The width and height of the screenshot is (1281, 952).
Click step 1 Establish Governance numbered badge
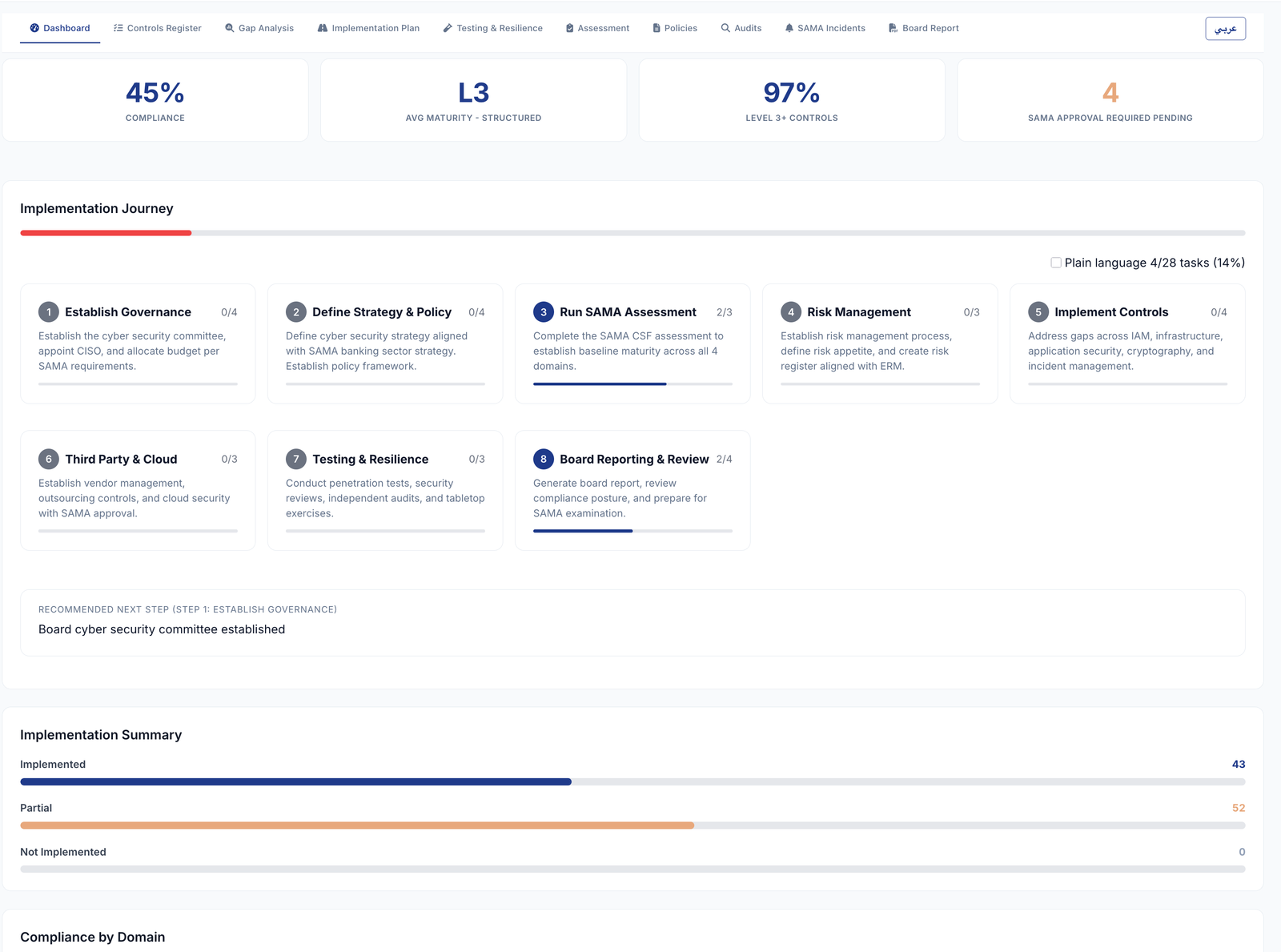(x=48, y=312)
